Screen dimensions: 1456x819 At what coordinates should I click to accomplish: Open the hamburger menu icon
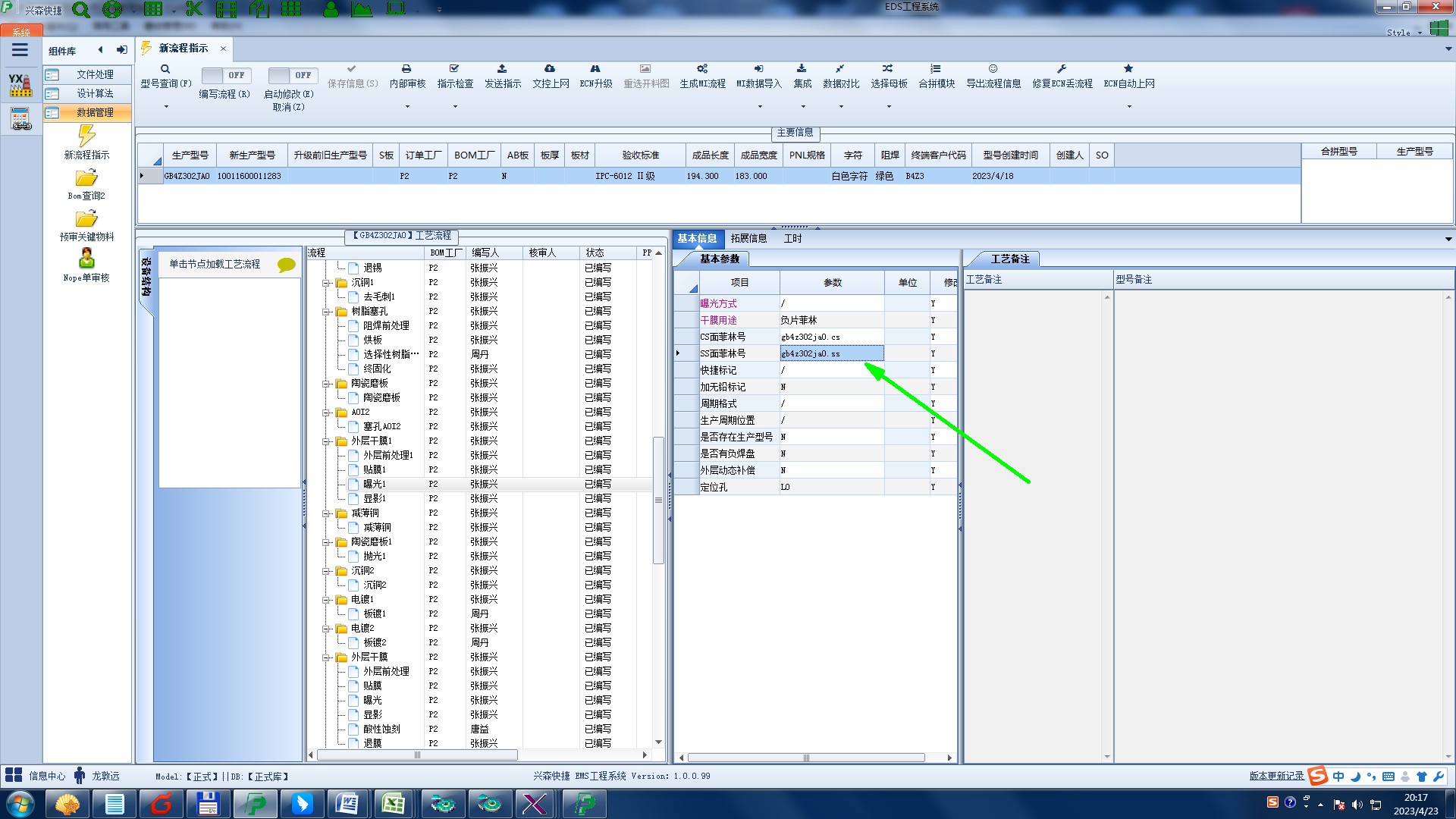tap(20, 50)
